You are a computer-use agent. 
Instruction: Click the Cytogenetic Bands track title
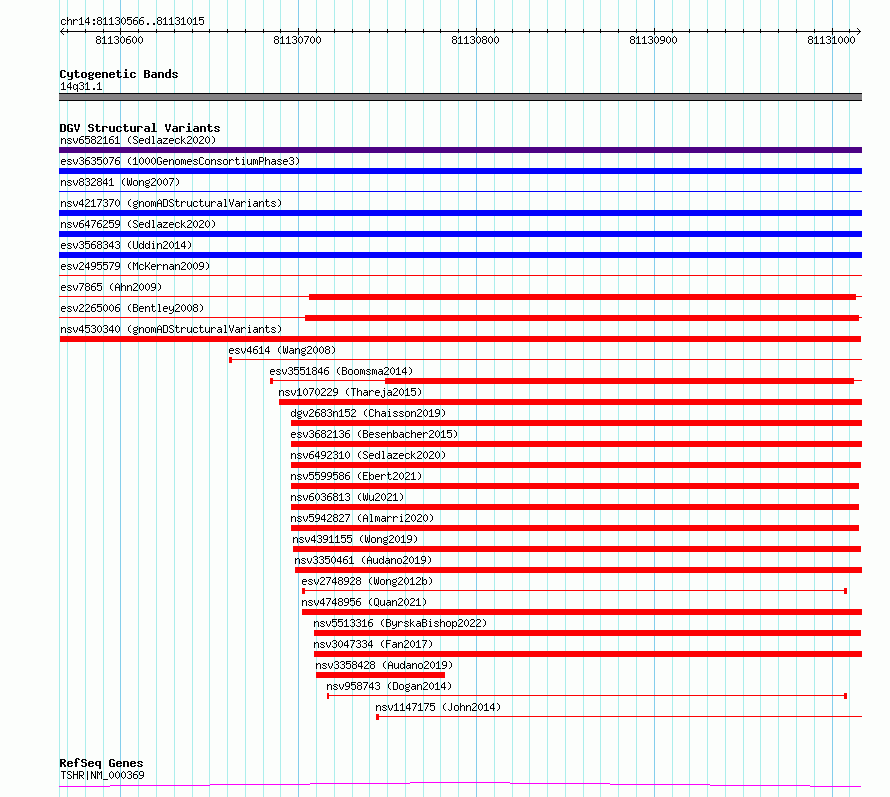point(119,74)
